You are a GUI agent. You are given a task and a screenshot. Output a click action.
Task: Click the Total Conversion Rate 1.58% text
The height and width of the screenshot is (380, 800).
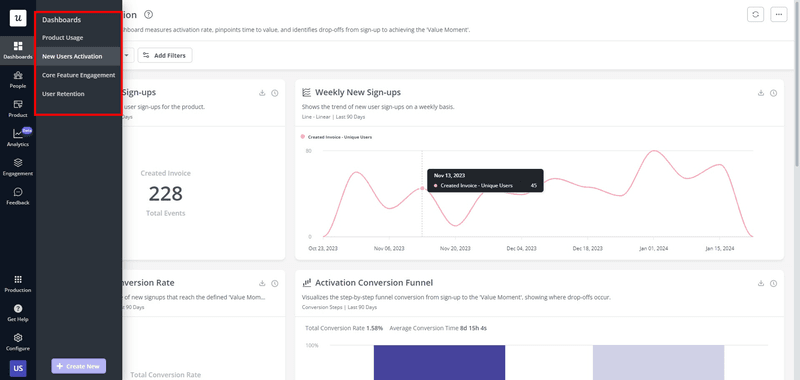(344, 328)
